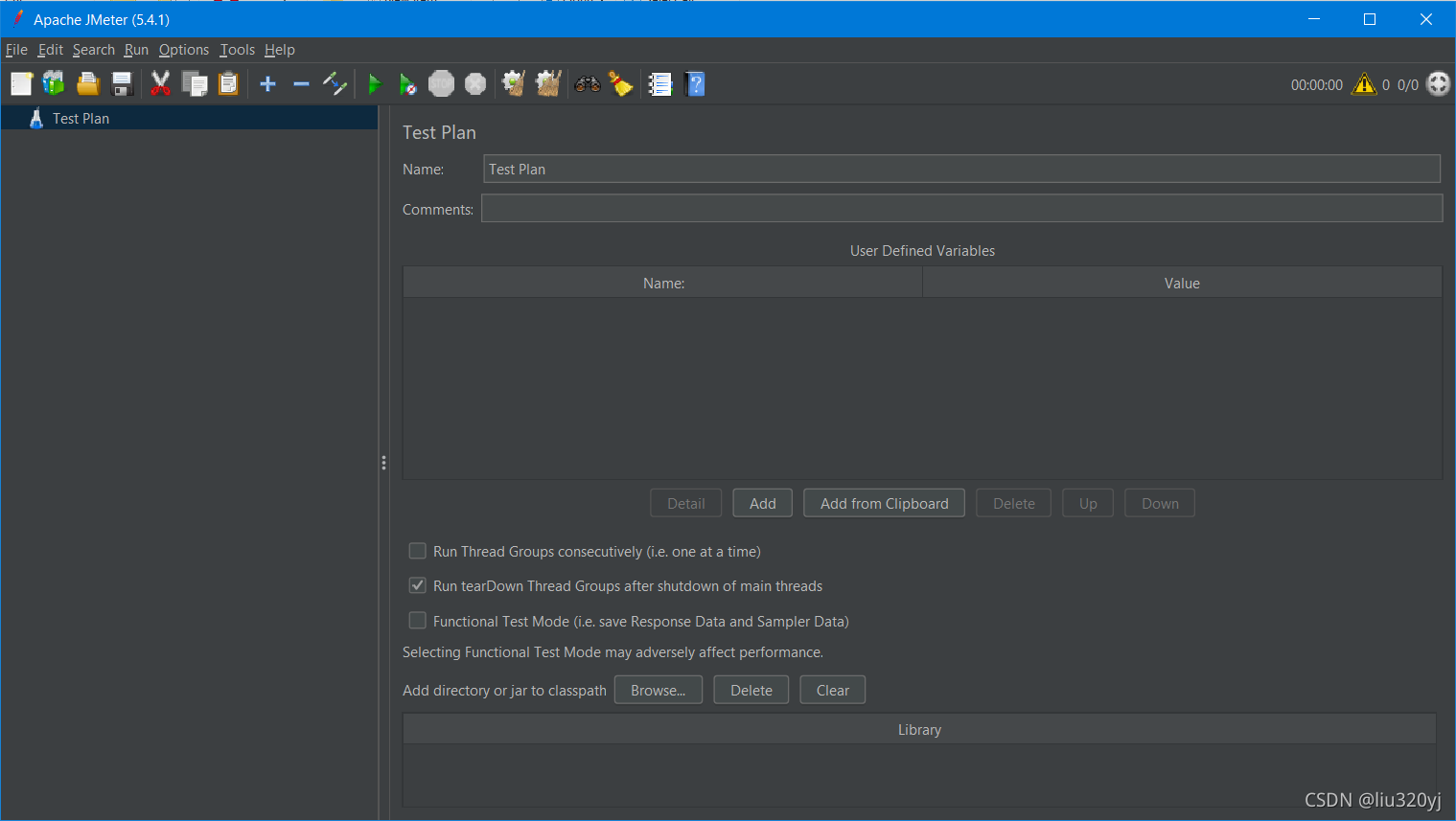This screenshot has width=1456, height=821.
Task: Open the Templates icon in toolbar
Action: coord(55,84)
